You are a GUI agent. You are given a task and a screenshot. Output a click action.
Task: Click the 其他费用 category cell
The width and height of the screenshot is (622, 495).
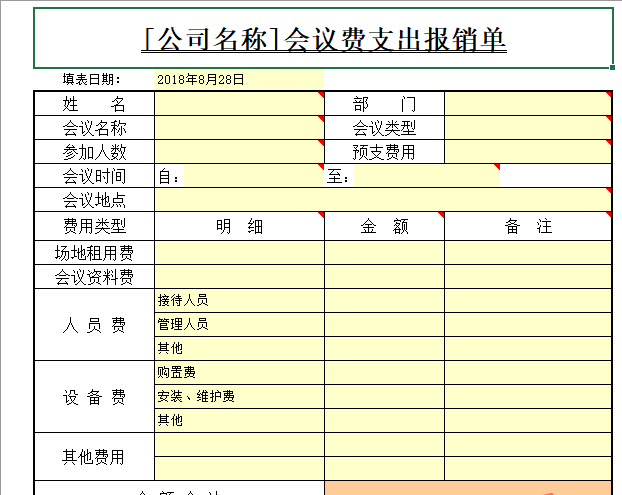(94, 457)
